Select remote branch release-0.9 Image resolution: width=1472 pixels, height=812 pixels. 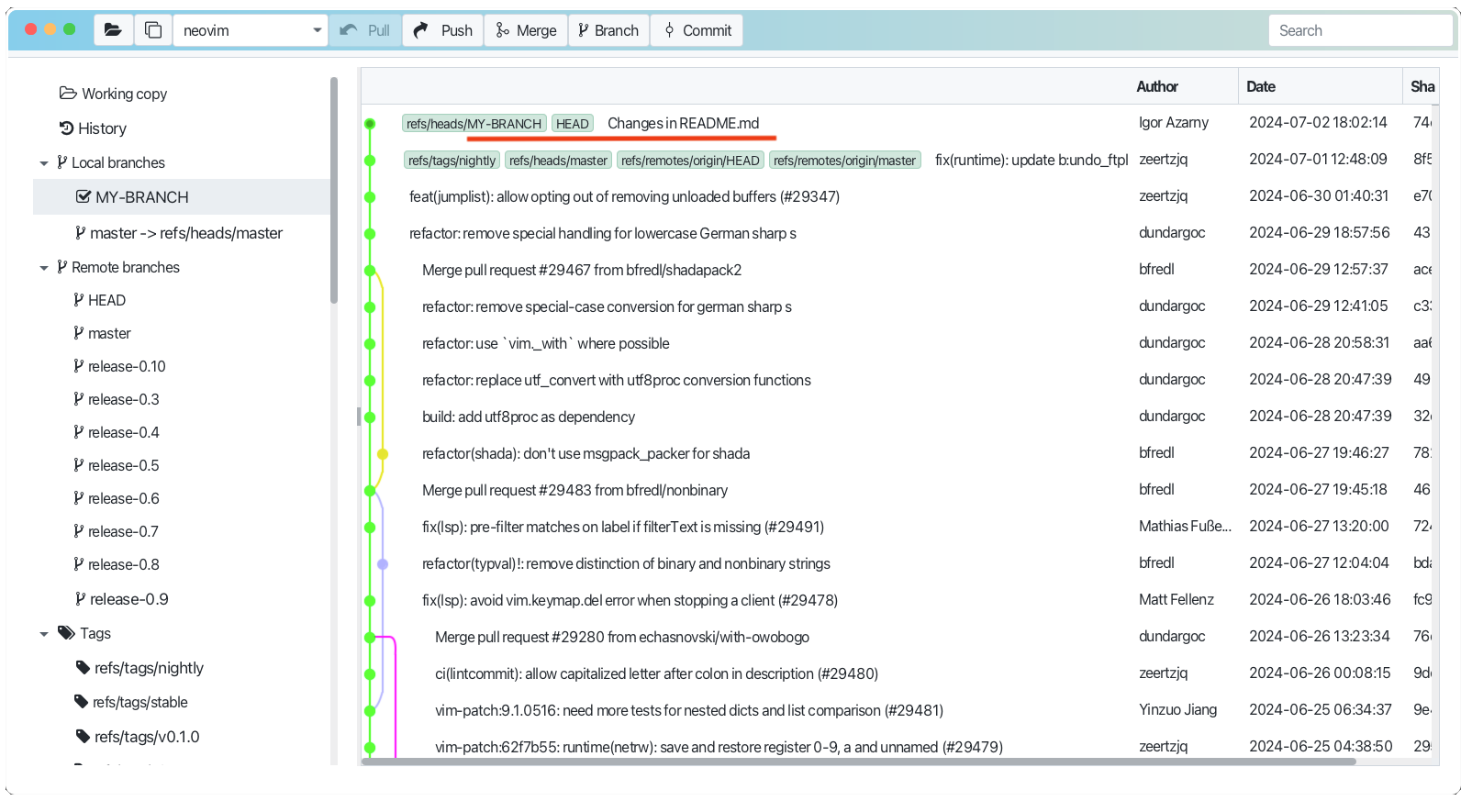[121, 599]
